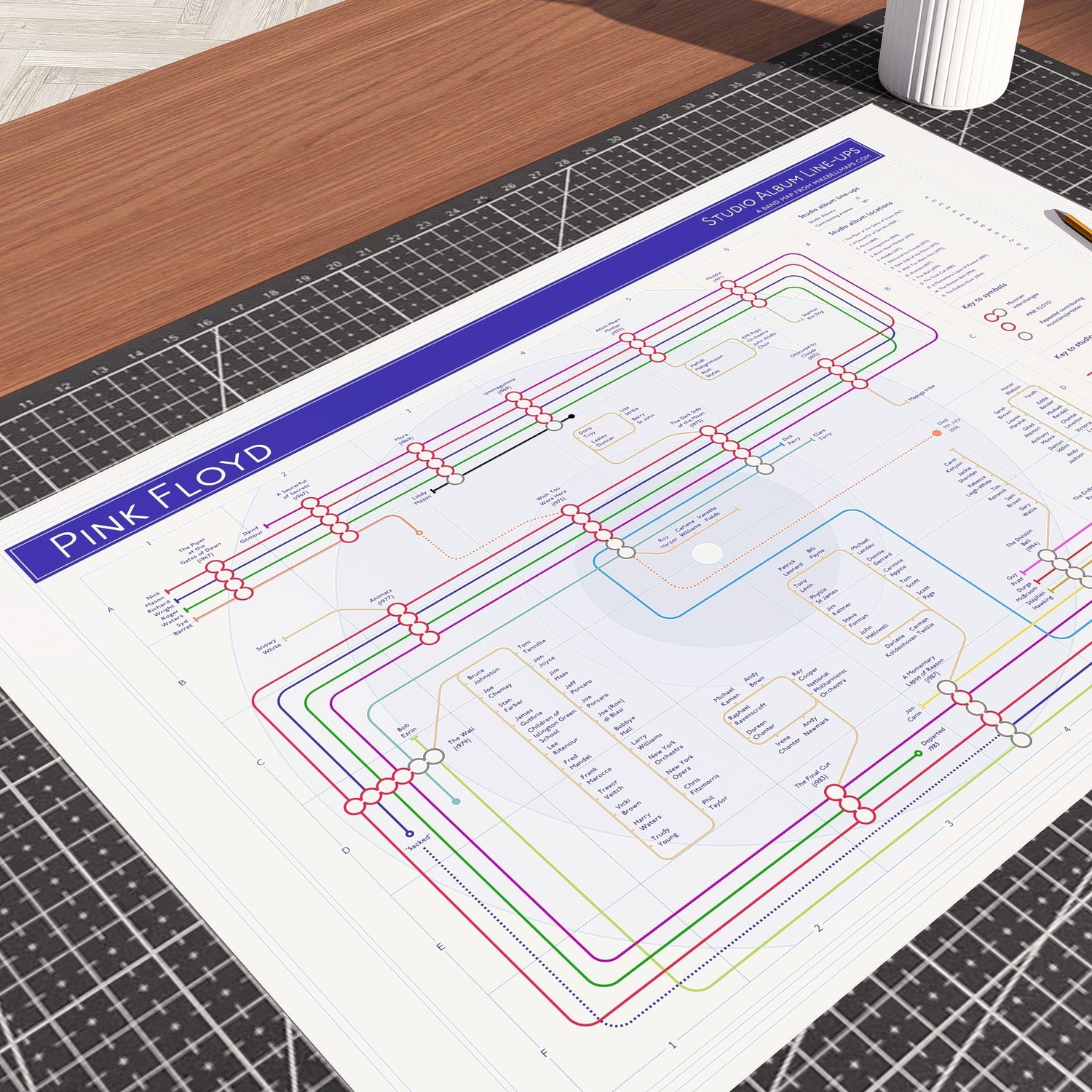The image size is (1092, 1092).
Task: Click the name "Bruce Johnston"
Action: (x=483, y=675)
